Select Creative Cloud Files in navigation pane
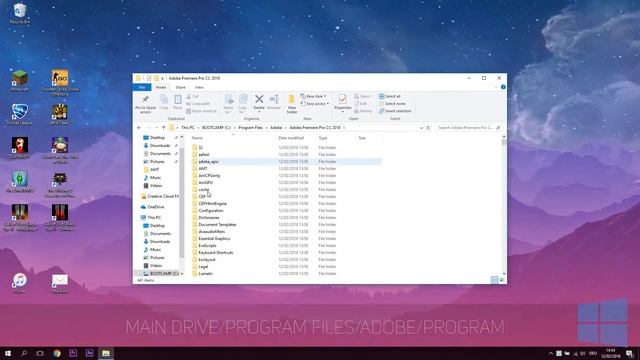Image resolution: width=640 pixels, height=360 pixels. [x=160, y=196]
